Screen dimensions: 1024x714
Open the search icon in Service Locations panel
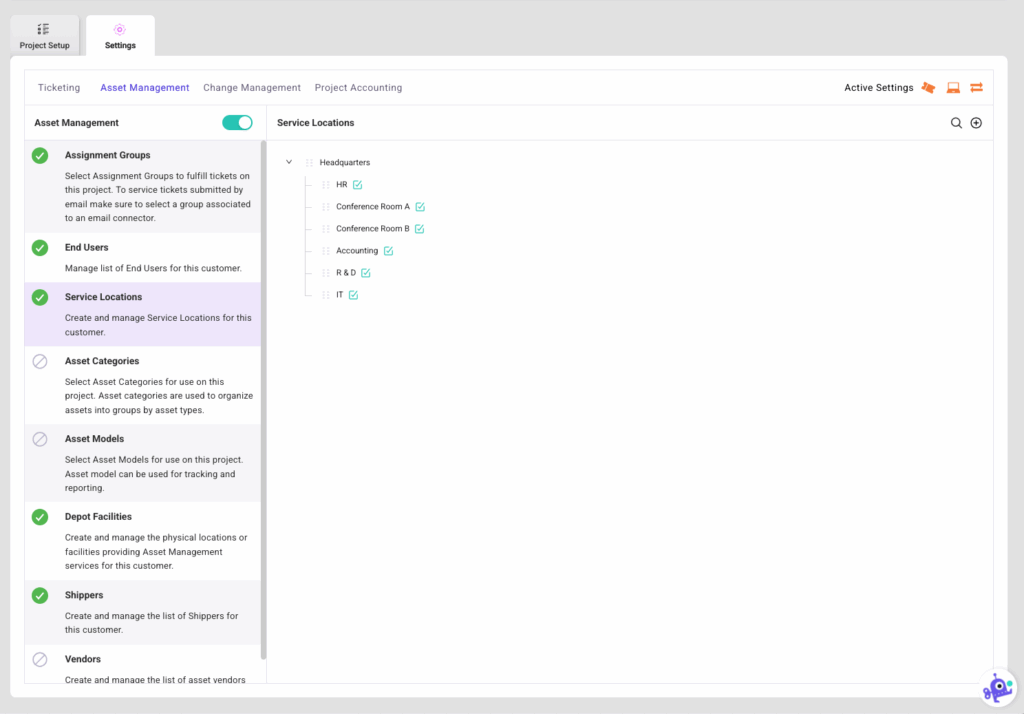click(x=956, y=122)
